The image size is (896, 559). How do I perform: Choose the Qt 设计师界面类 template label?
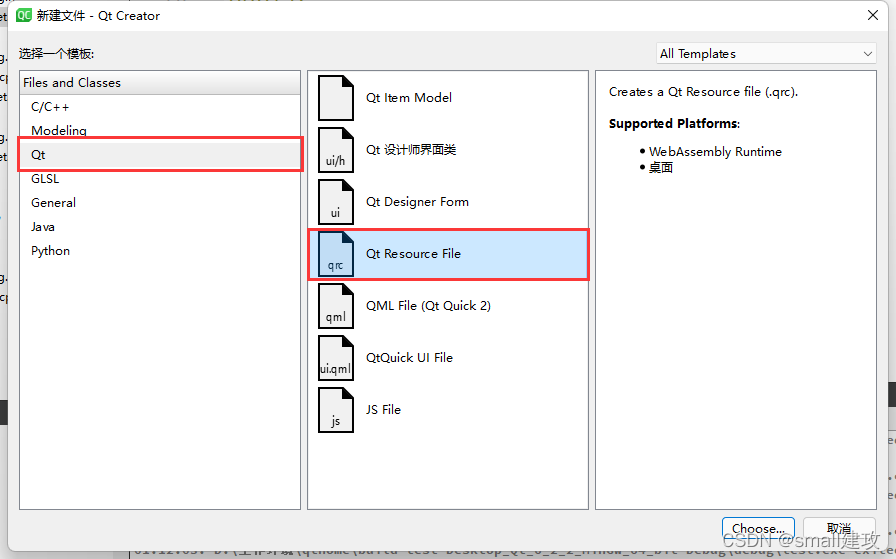point(411,150)
